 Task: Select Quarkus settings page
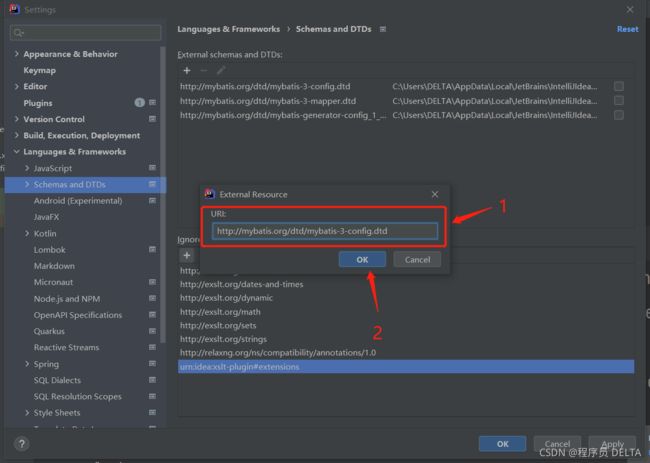click(49, 331)
